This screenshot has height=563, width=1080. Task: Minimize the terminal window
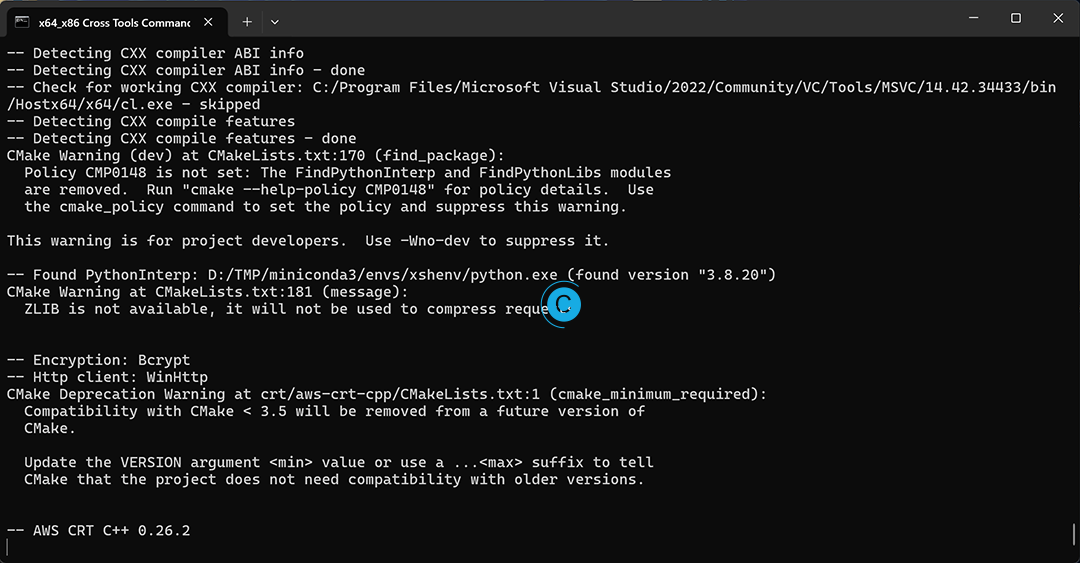970,18
